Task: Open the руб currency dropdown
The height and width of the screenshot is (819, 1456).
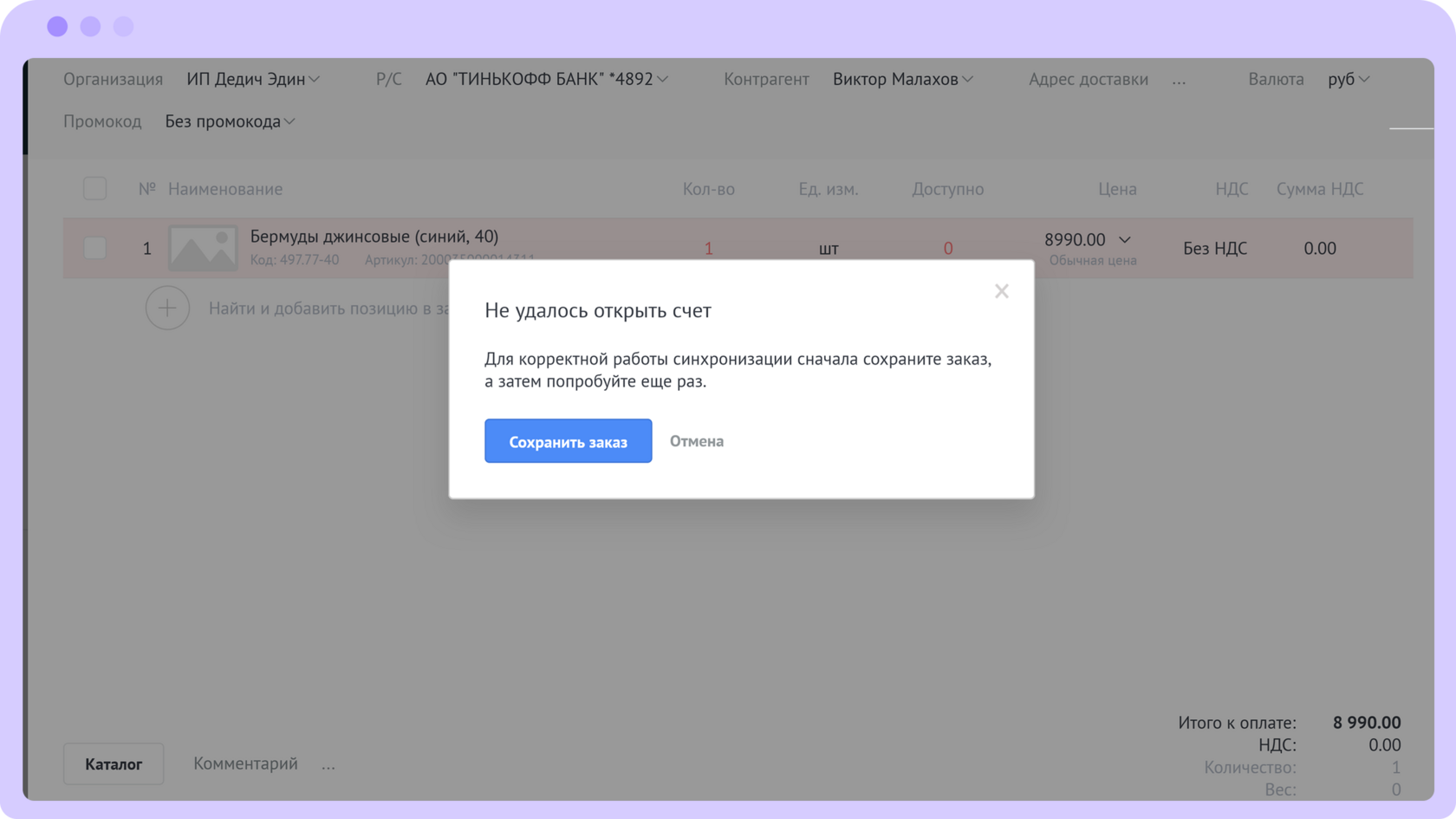Action: click(1349, 79)
